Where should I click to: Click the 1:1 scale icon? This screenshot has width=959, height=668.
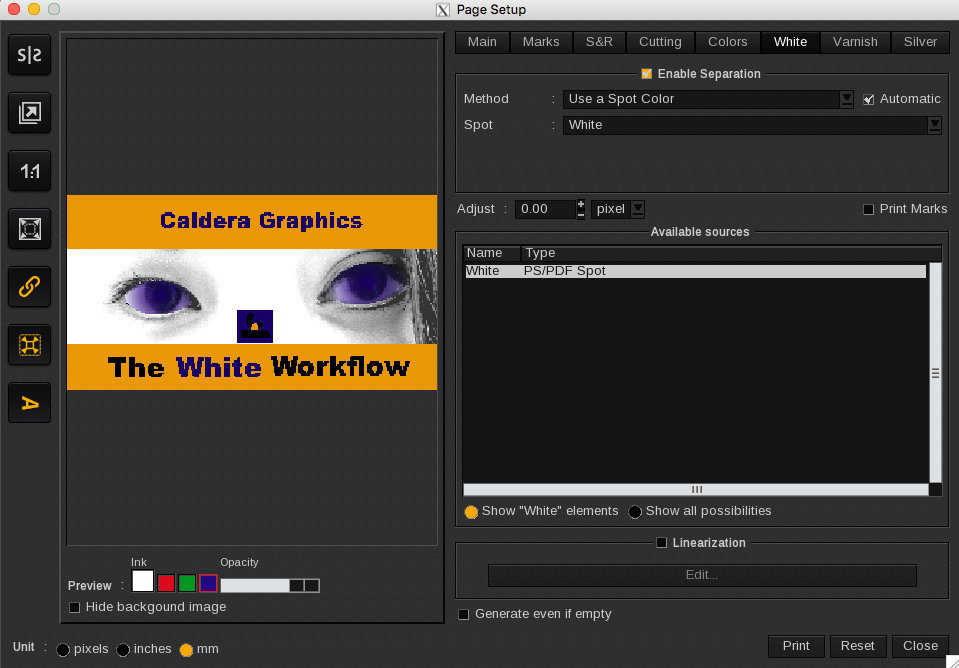[29, 171]
